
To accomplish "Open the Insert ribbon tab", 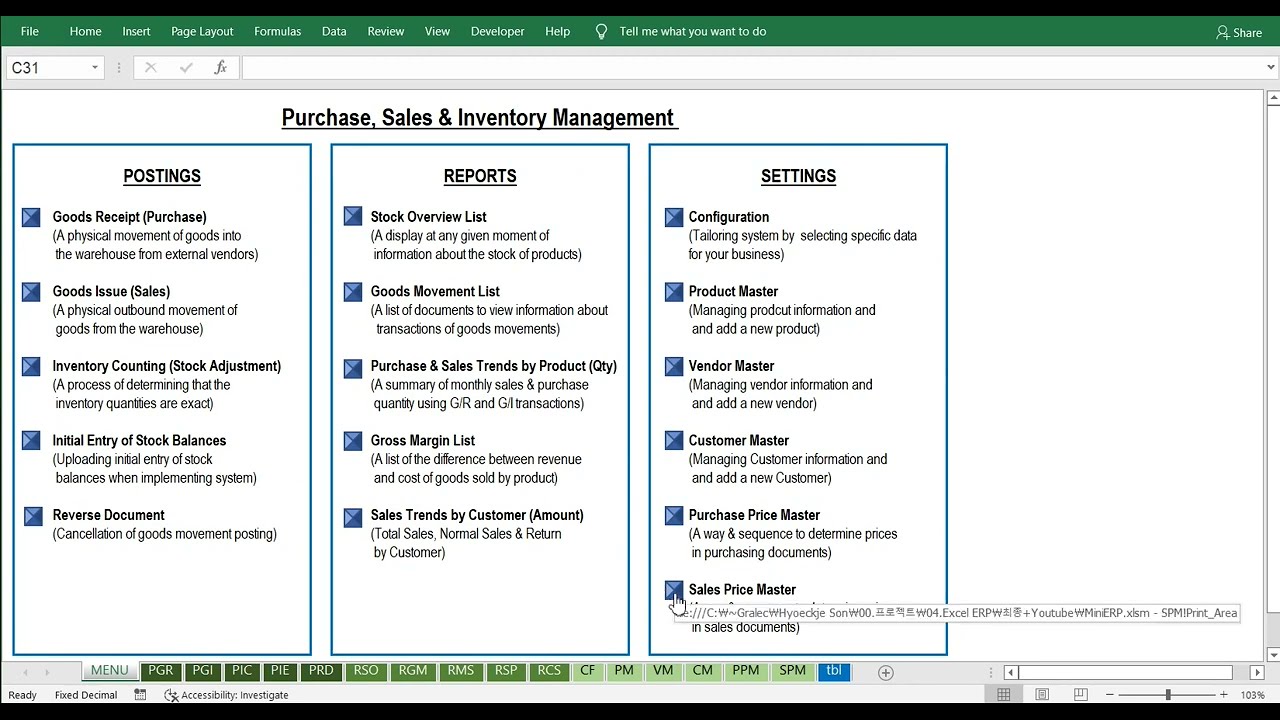I will click(x=136, y=31).
